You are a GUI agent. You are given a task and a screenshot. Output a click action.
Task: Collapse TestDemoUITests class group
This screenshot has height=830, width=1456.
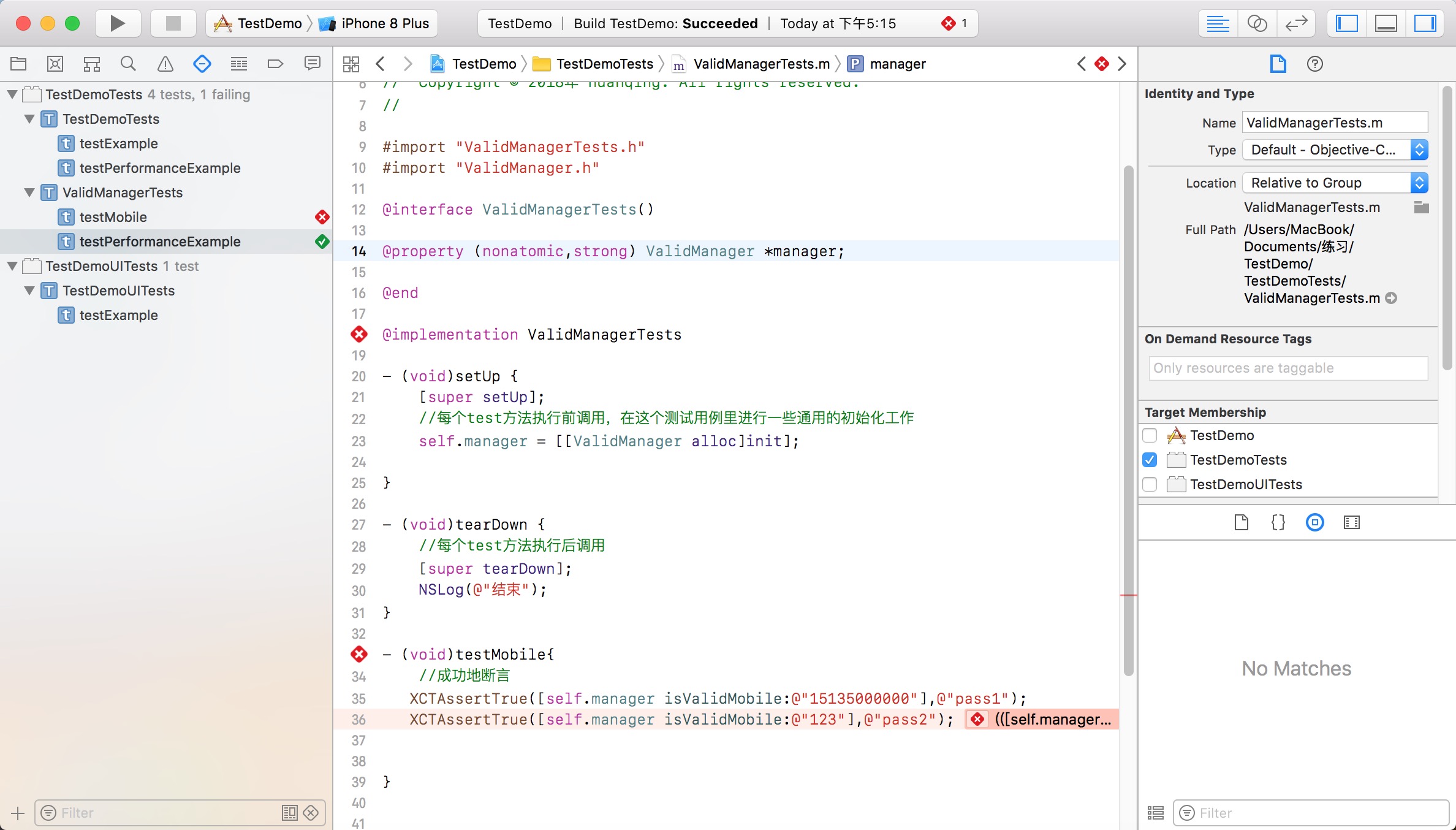coord(29,291)
